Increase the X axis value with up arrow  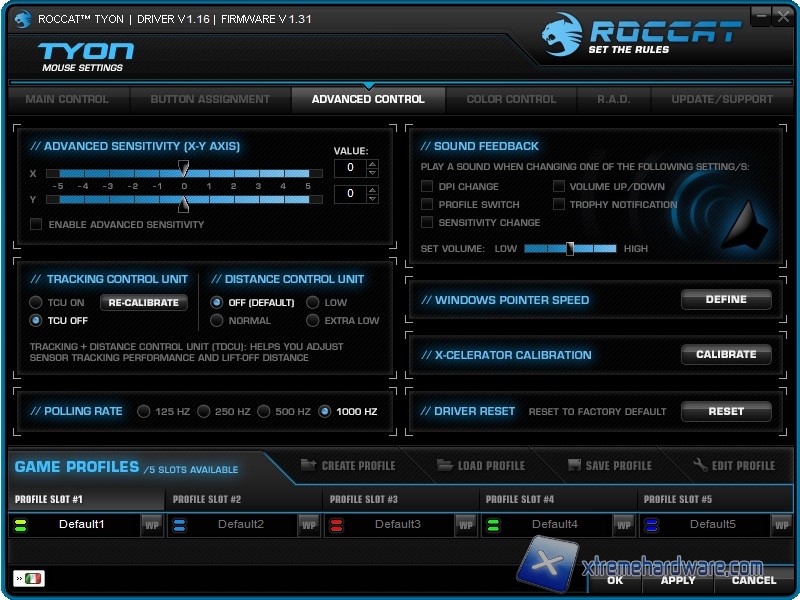pos(372,163)
